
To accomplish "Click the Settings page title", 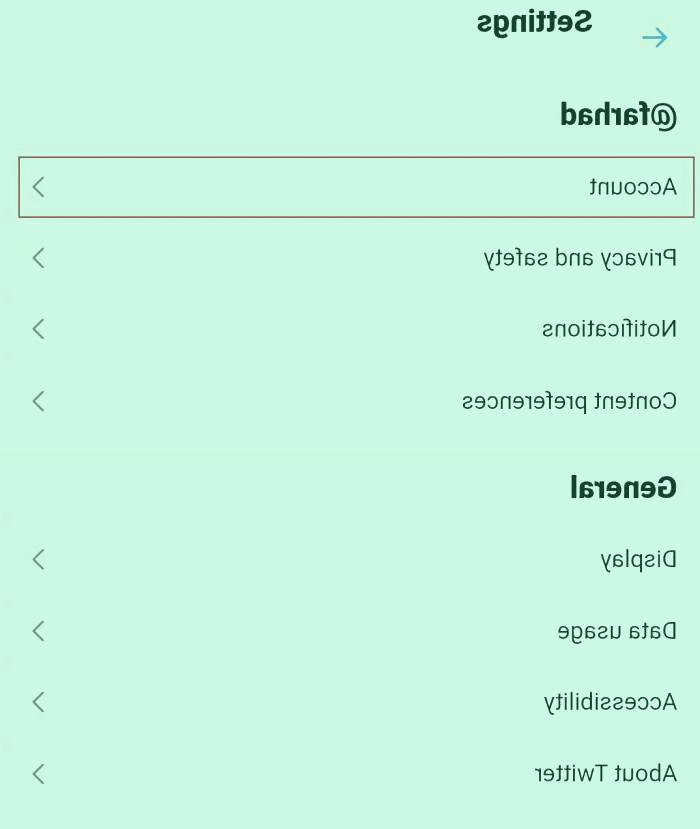I will click(534, 22).
